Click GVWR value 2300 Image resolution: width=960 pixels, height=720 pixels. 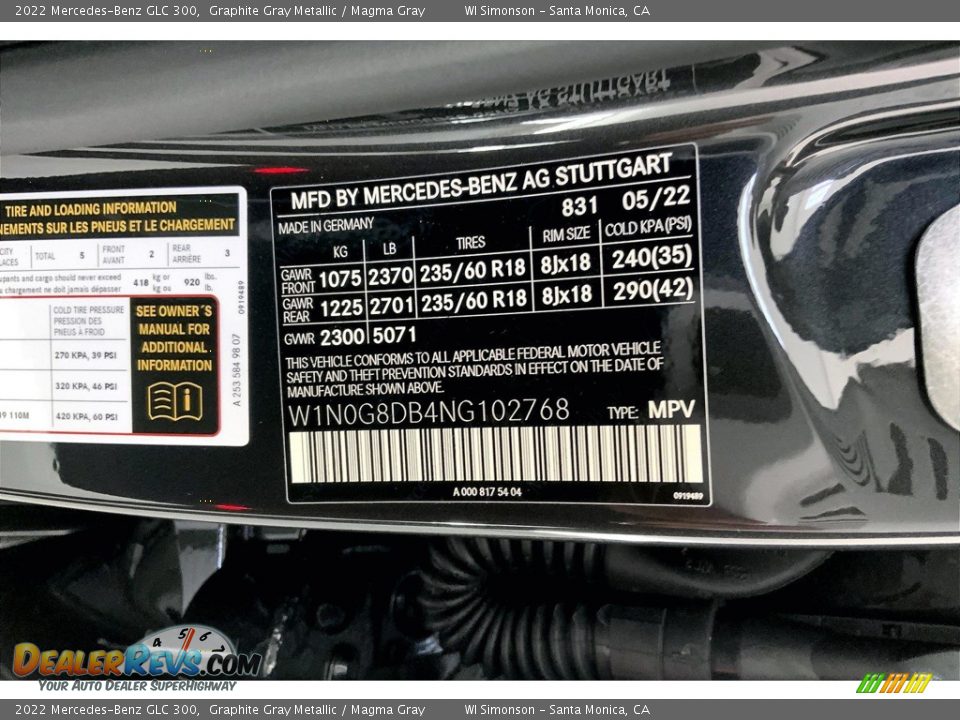point(342,337)
